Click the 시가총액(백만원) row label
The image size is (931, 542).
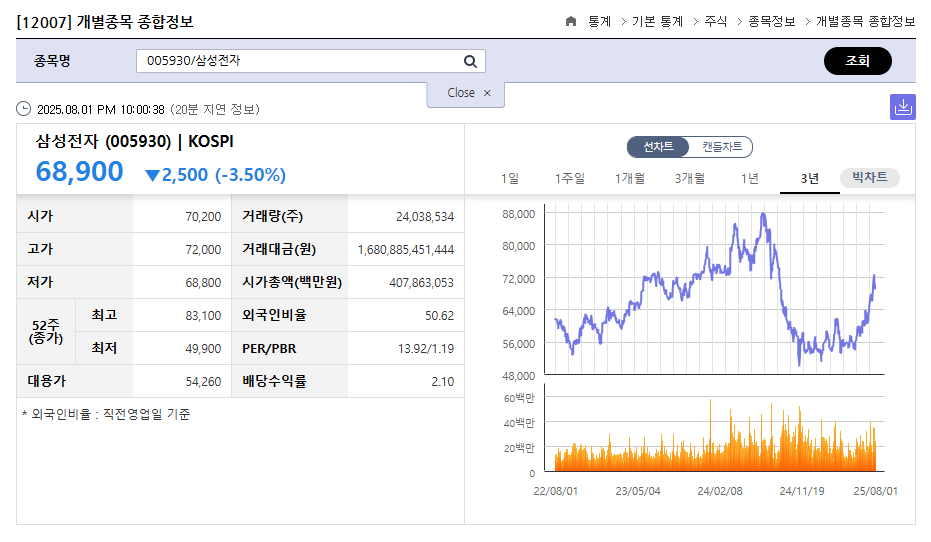pos(292,282)
